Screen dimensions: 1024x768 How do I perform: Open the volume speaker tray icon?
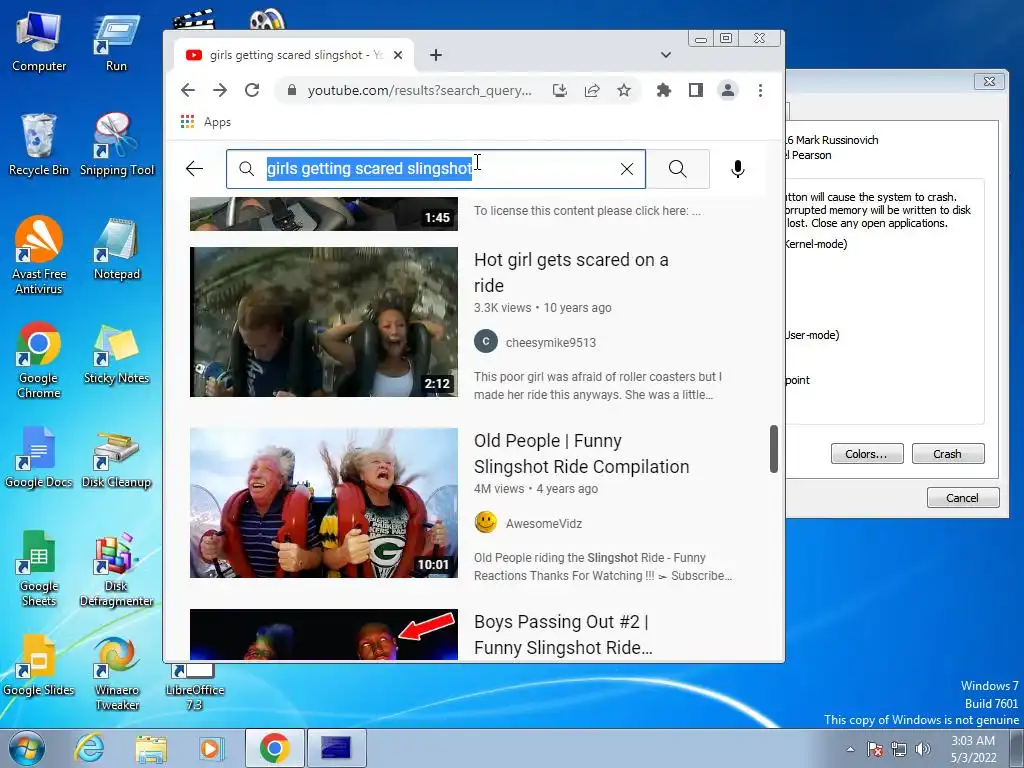923,749
